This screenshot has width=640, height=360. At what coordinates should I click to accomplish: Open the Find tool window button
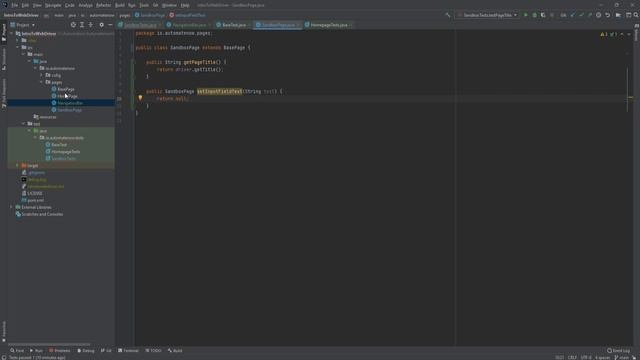(x=17, y=351)
